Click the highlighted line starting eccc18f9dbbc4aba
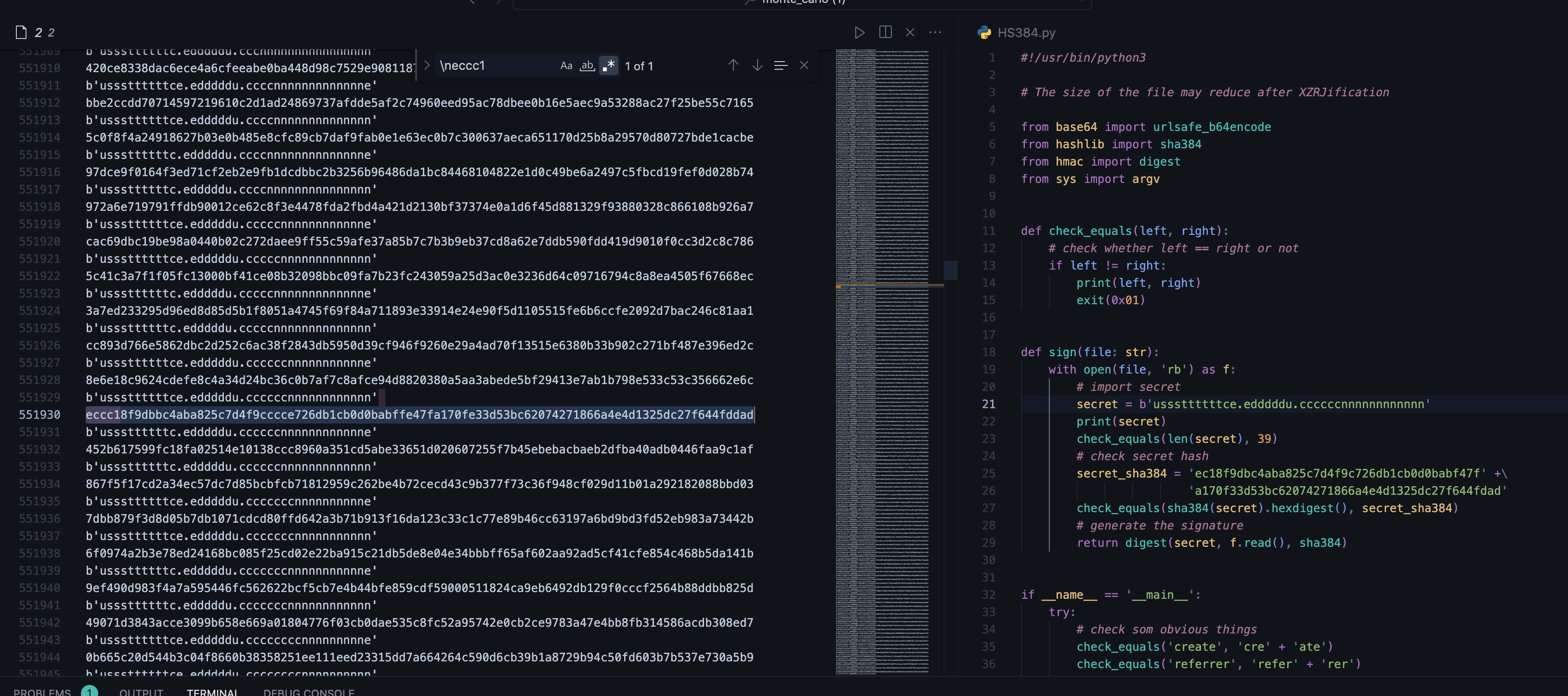The image size is (1568, 696). point(419,414)
